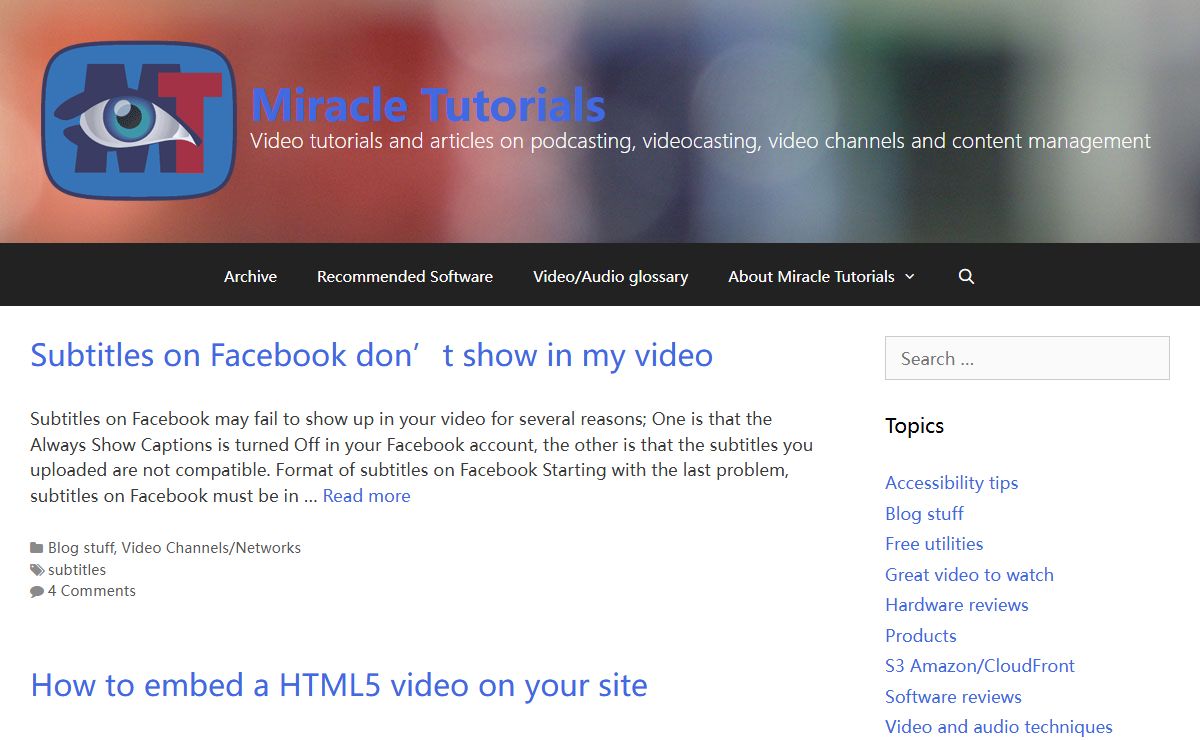This screenshot has height=740, width=1200.
Task: Open How to embed a HTML5 video post
Action: (x=339, y=685)
